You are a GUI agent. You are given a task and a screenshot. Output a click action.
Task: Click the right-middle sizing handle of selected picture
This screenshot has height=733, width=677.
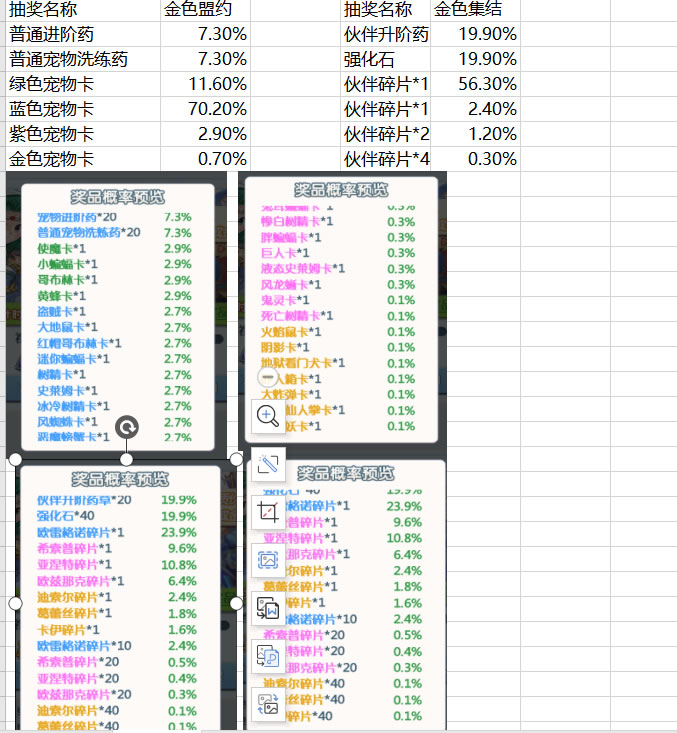pyautogui.click(x=237, y=604)
